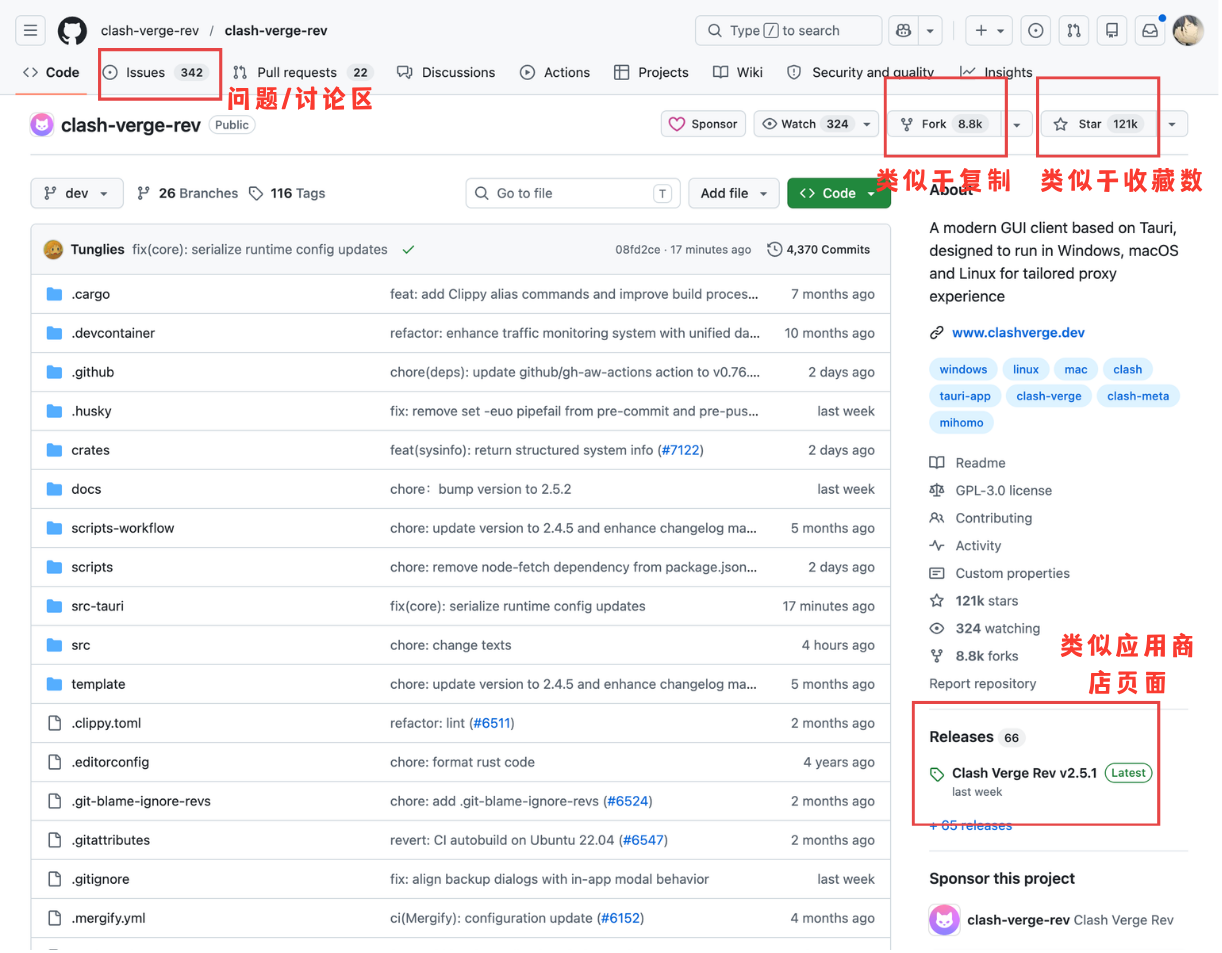Image resolution: width=1222 pixels, height=953 pixels.
Task: Open the Insights tab
Action: [x=996, y=72]
